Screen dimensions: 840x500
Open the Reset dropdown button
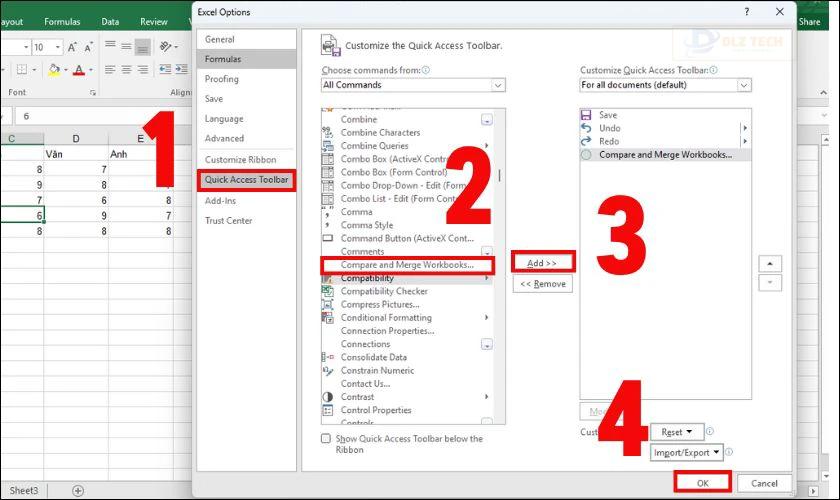click(x=677, y=432)
